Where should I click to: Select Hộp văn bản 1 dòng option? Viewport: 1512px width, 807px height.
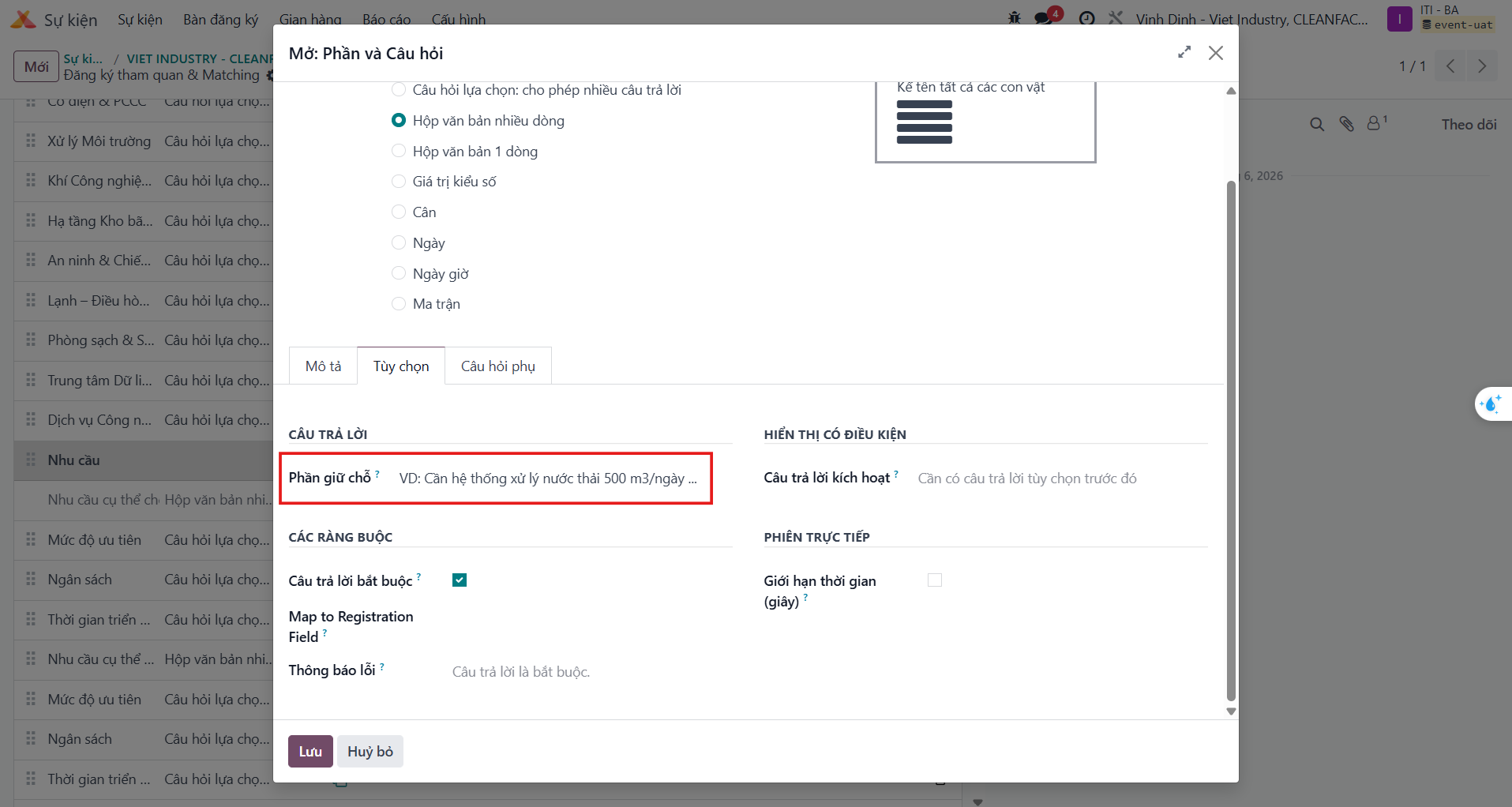click(x=399, y=151)
